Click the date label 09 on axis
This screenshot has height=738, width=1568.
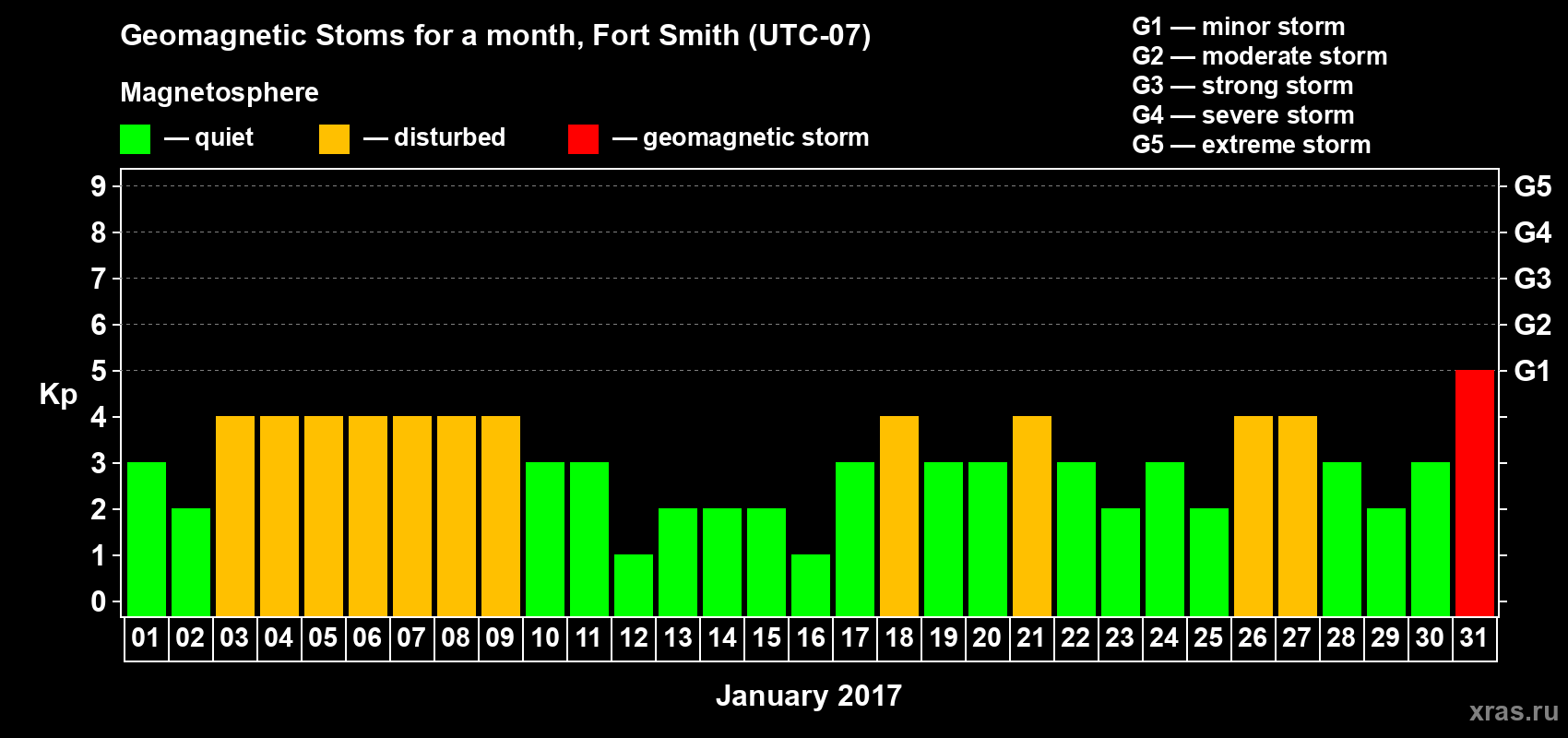[500, 637]
